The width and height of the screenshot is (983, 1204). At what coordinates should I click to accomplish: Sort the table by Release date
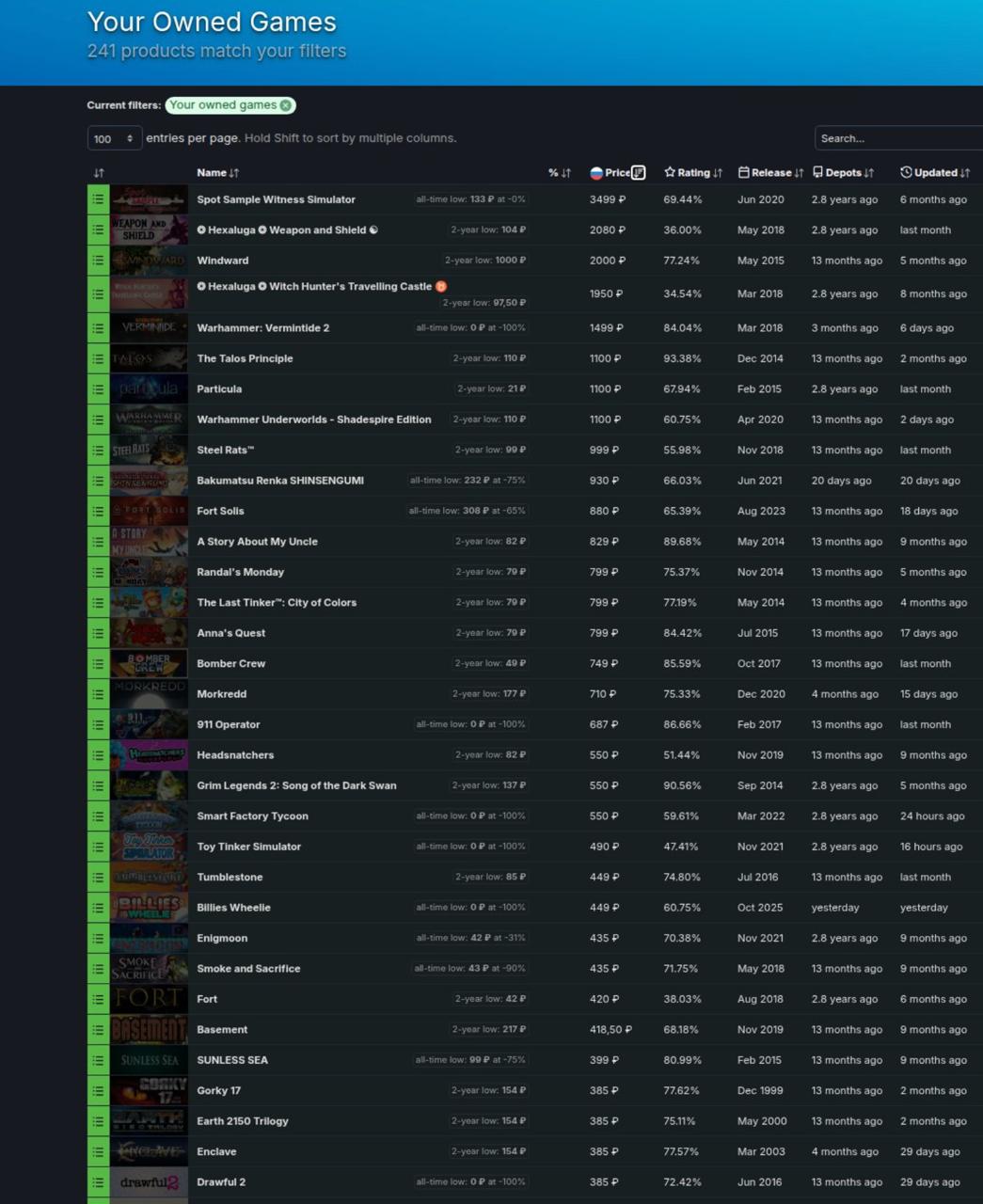[770, 173]
